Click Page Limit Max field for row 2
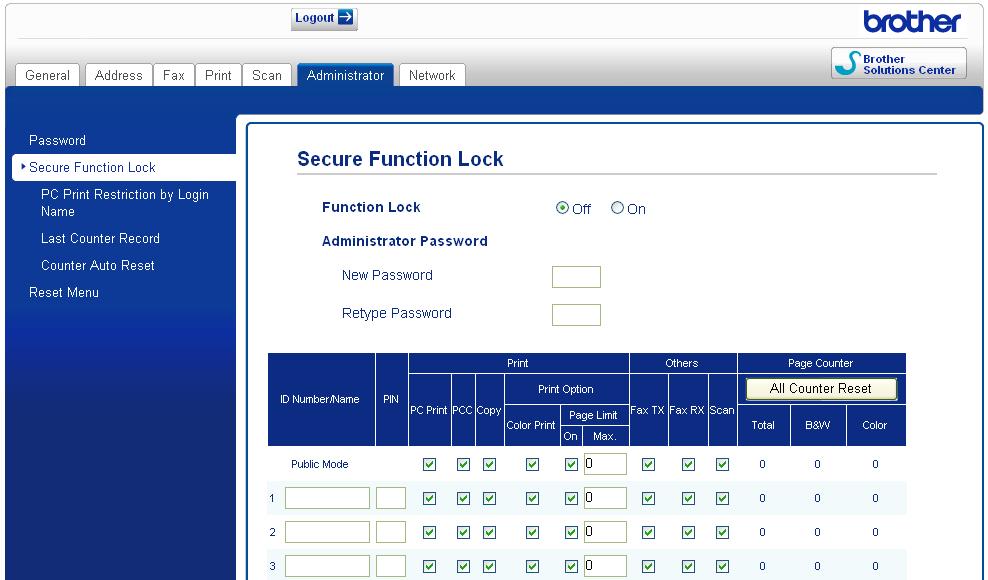988x580 pixels. (605, 532)
